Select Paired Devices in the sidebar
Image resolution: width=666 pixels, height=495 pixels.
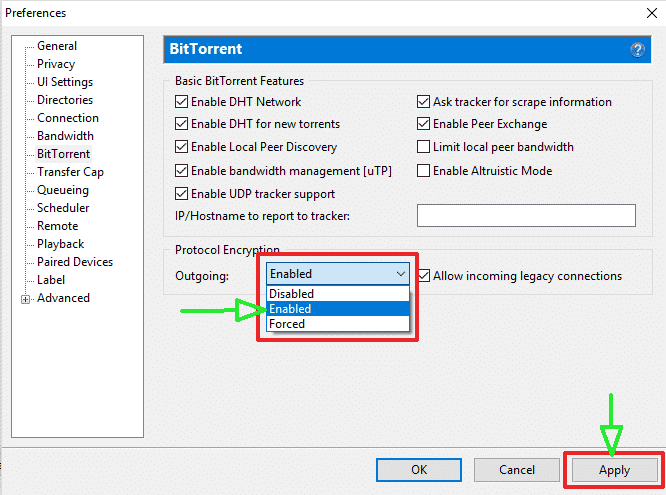(x=75, y=262)
